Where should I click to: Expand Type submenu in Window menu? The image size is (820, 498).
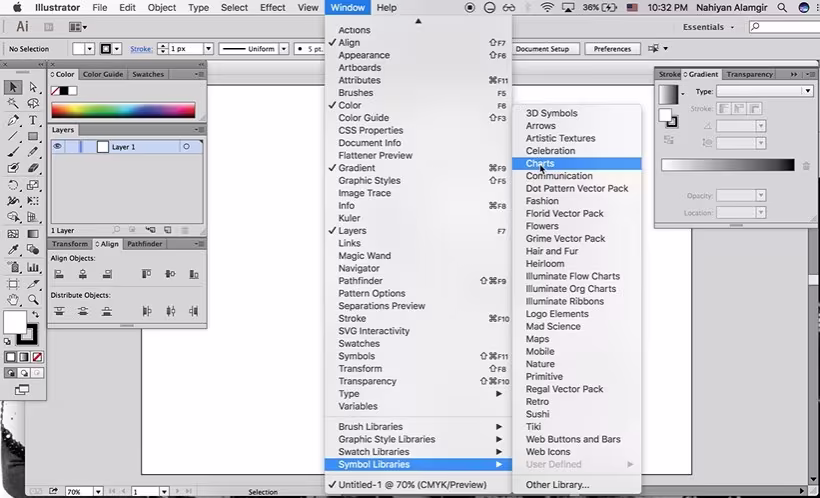point(418,394)
